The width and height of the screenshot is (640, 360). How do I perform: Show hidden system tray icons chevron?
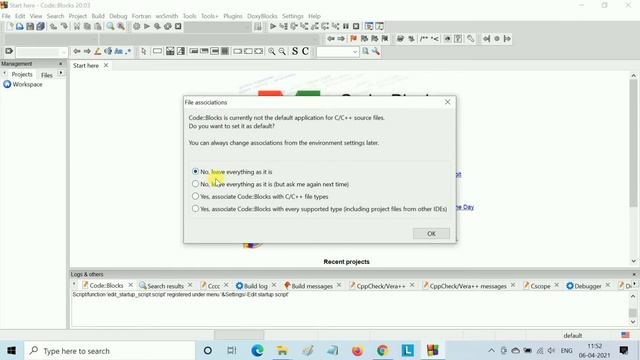coord(491,351)
